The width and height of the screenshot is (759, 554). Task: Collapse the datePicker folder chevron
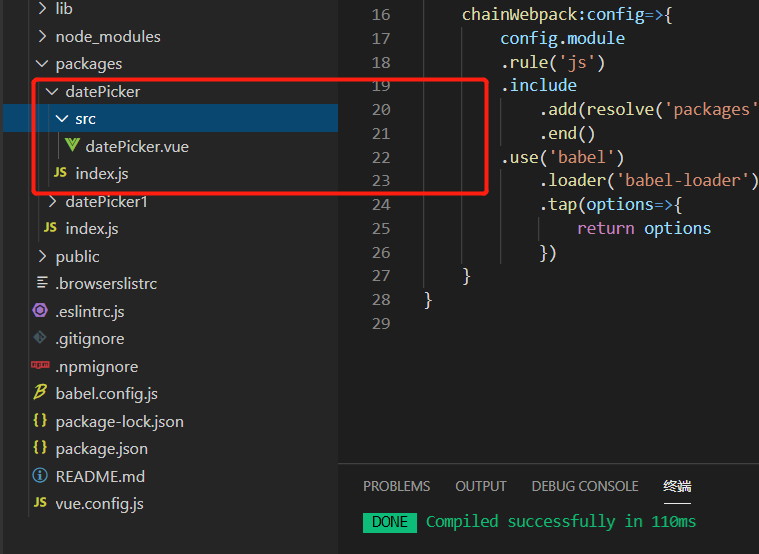pos(52,91)
